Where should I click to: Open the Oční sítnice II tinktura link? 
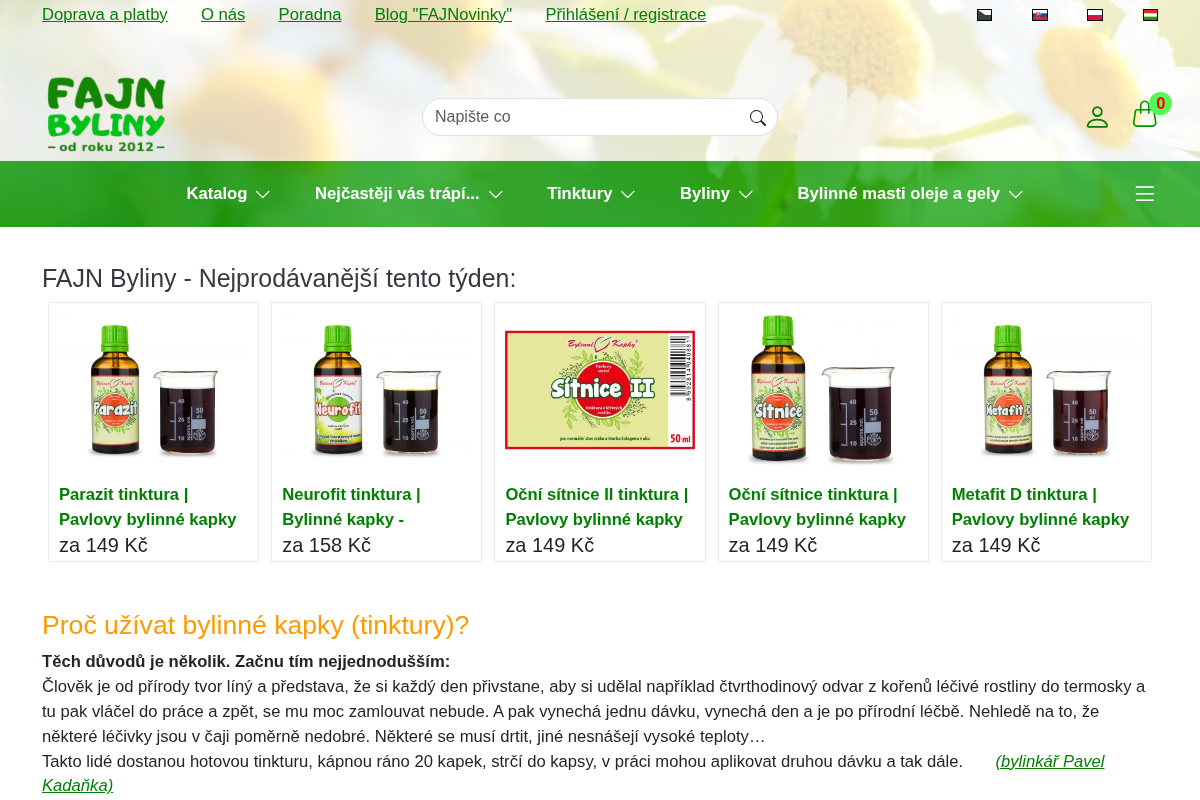pos(597,507)
